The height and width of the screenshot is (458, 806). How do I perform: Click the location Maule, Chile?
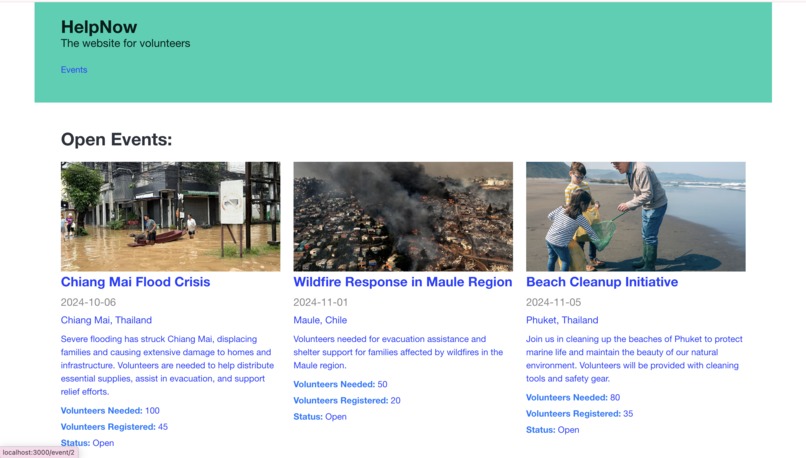coord(320,320)
